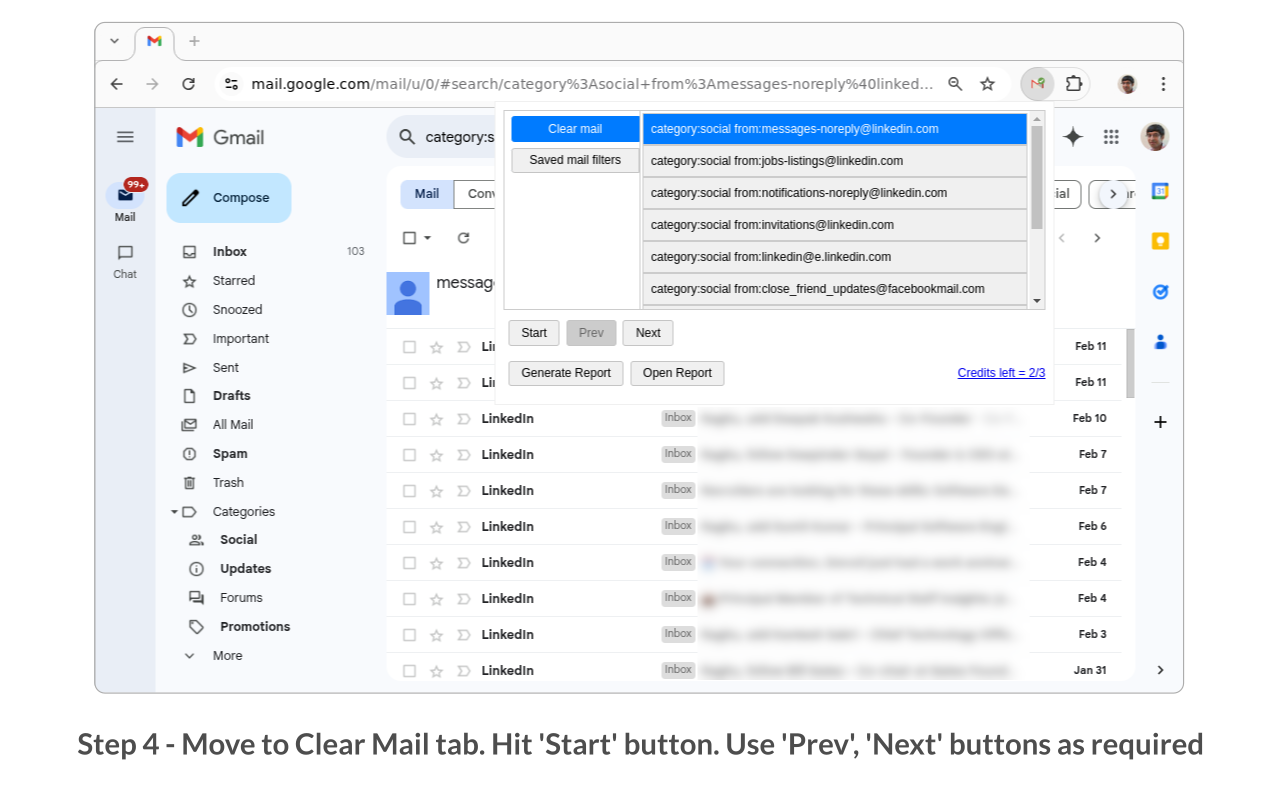The image size is (1280, 800).
Task: Open the Extensions puzzle icon
Action: coord(1073,84)
